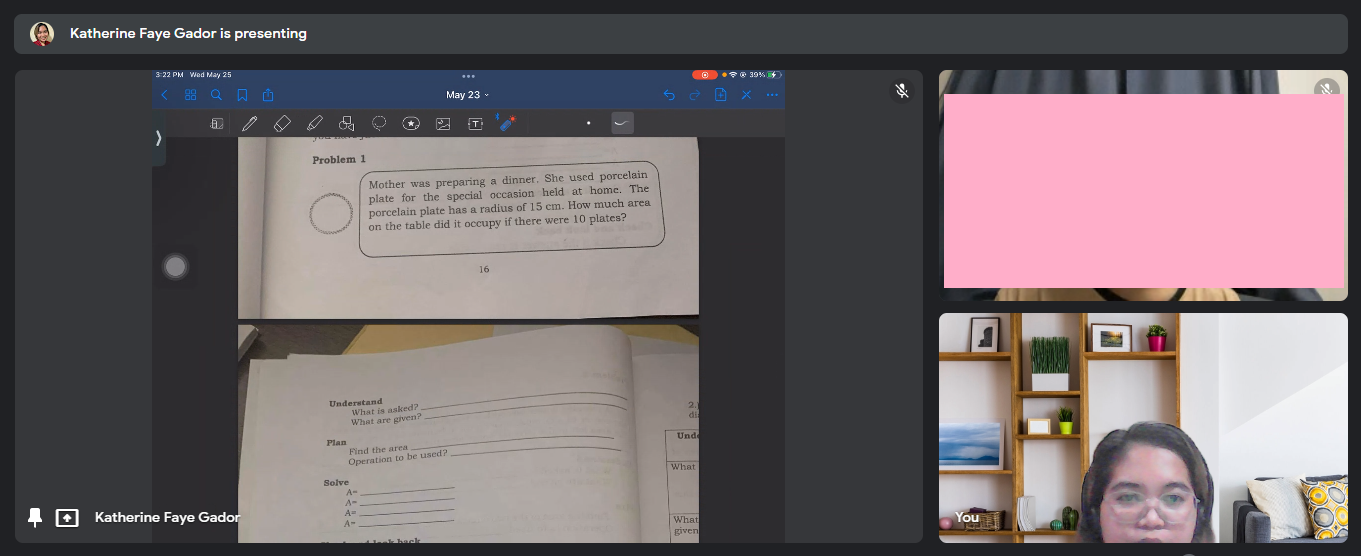Click muted mic icon on participant tile
The image size is (1361, 556).
(1326, 90)
